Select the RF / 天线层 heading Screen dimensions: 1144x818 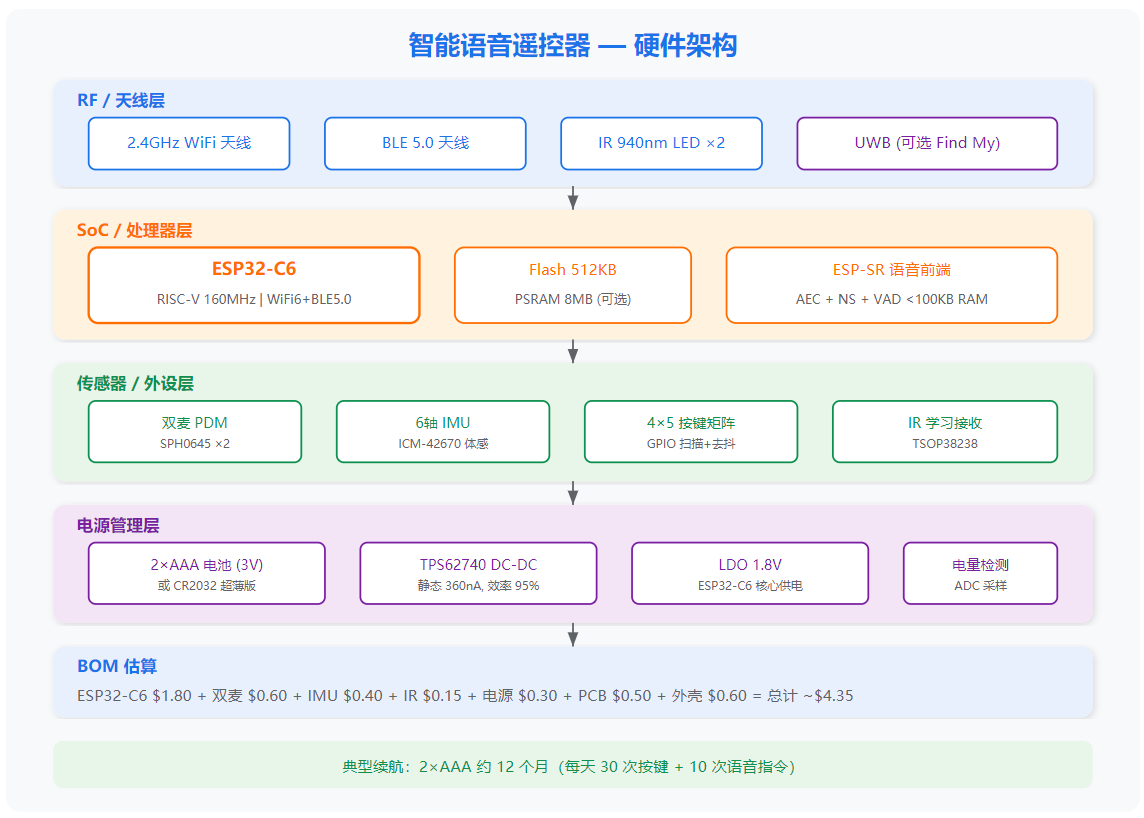[x=121, y=100]
